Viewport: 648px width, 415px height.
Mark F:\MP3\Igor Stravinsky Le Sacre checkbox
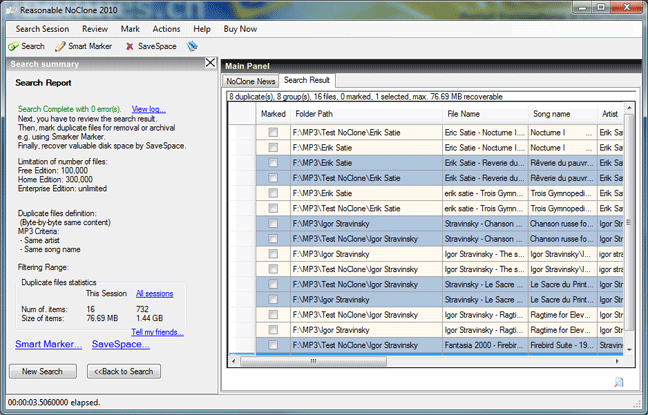(x=273, y=299)
